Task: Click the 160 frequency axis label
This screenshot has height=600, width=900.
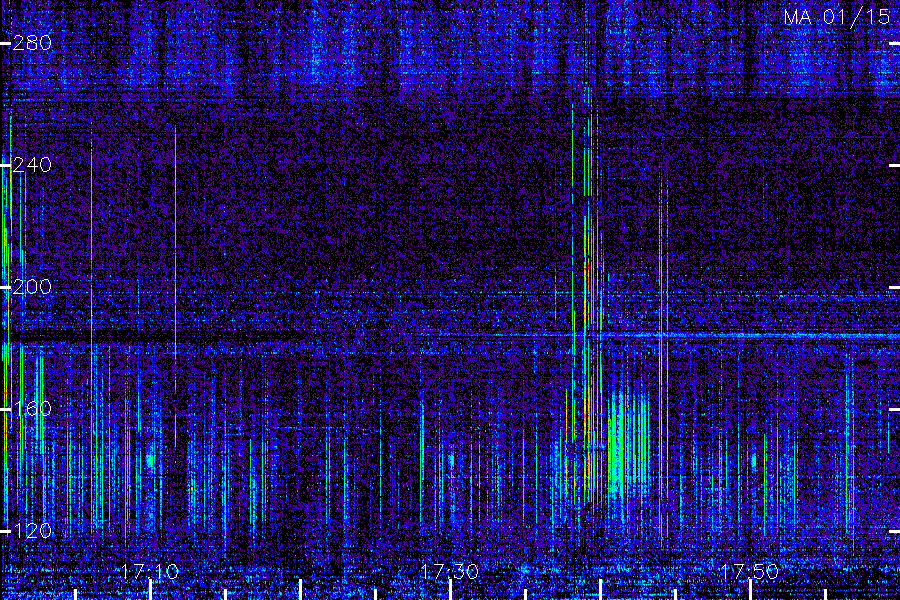Action: [32, 409]
